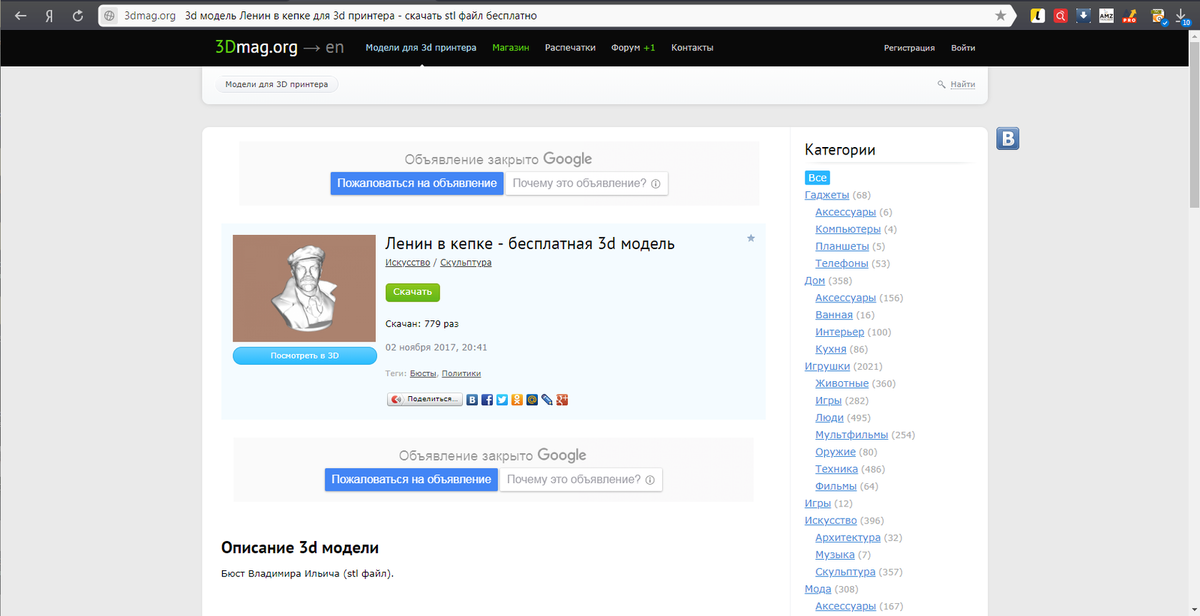Screen dimensions: 1200x616
Task: Open the PRO arrow extension icon
Action: click(x=1128, y=16)
